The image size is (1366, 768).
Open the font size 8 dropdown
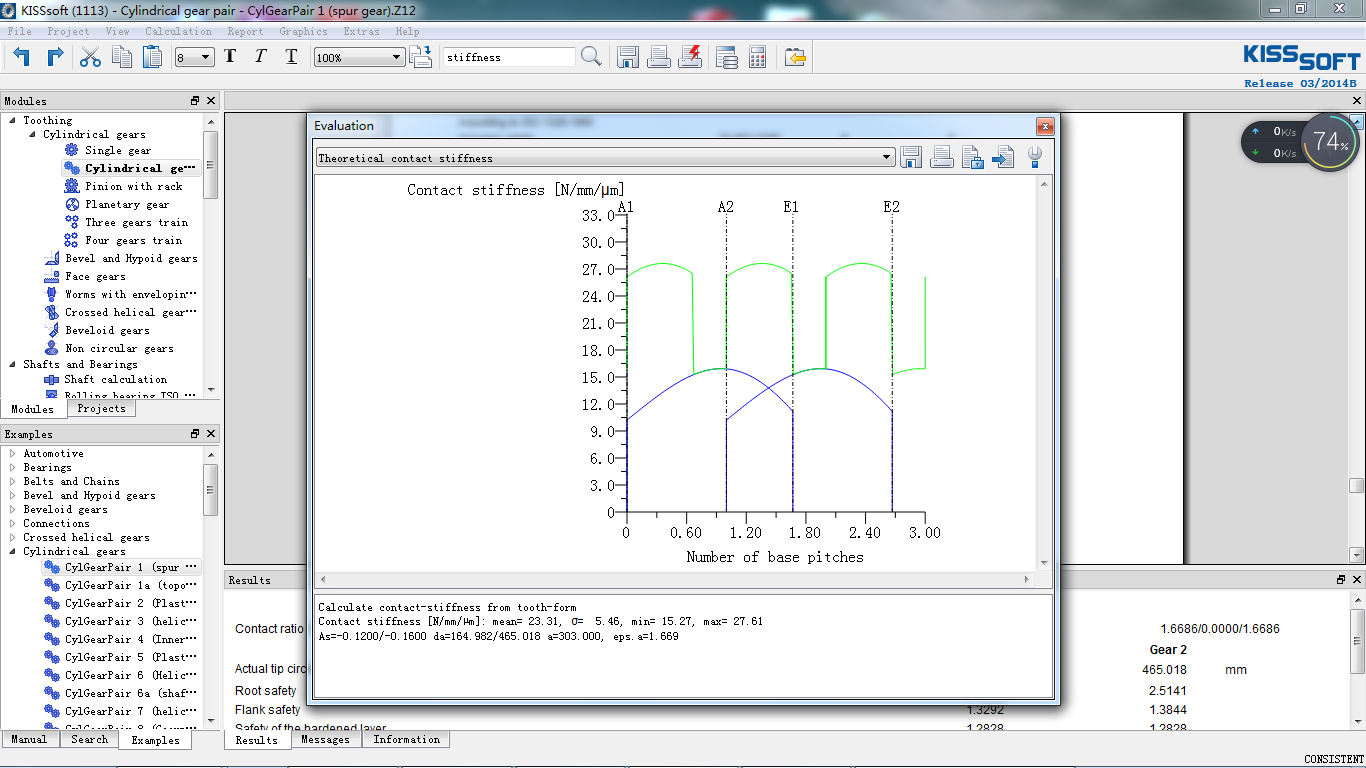(195, 57)
